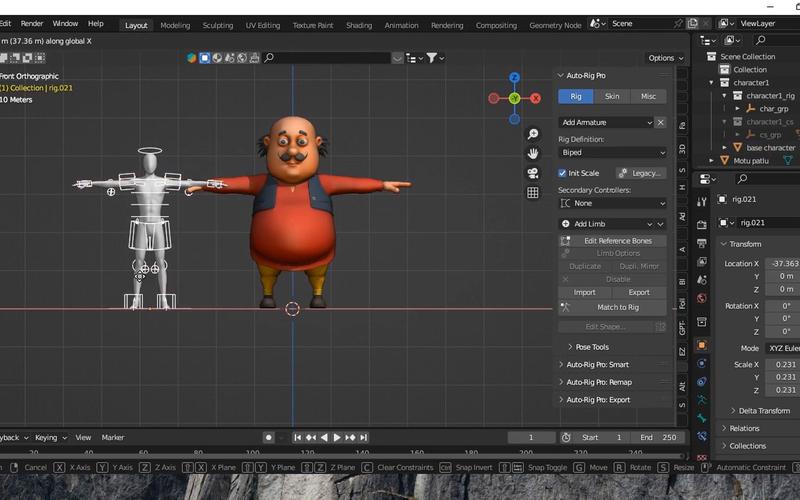Switch to the Modeling workspace tab
Screen dimensions: 800x500
click(x=175, y=25)
